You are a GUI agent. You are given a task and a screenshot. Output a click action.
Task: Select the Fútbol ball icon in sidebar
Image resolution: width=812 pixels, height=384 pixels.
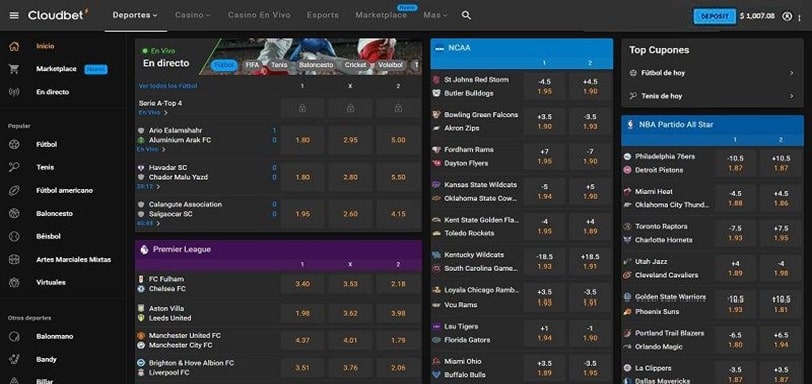[14, 144]
